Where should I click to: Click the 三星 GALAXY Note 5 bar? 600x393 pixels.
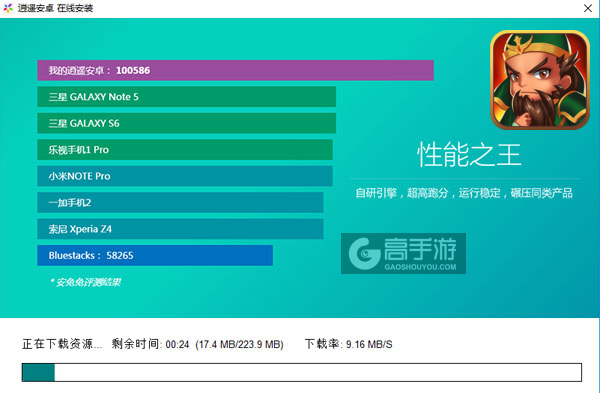186,97
